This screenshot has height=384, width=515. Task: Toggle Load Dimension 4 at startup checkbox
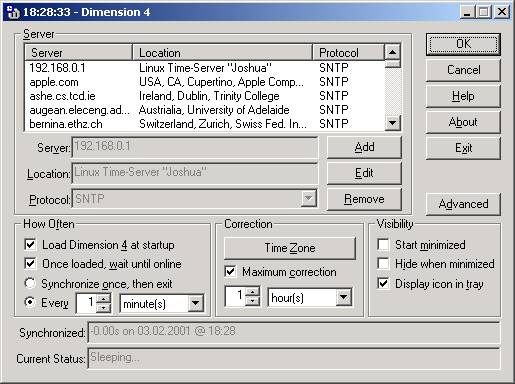[30, 245]
